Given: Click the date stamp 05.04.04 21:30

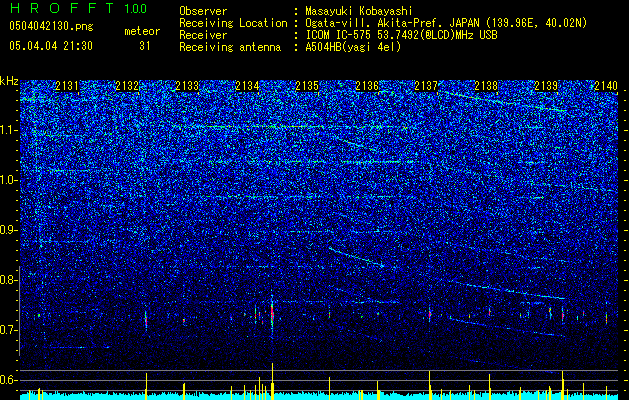Looking at the screenshot, I should tap(51, 46).
